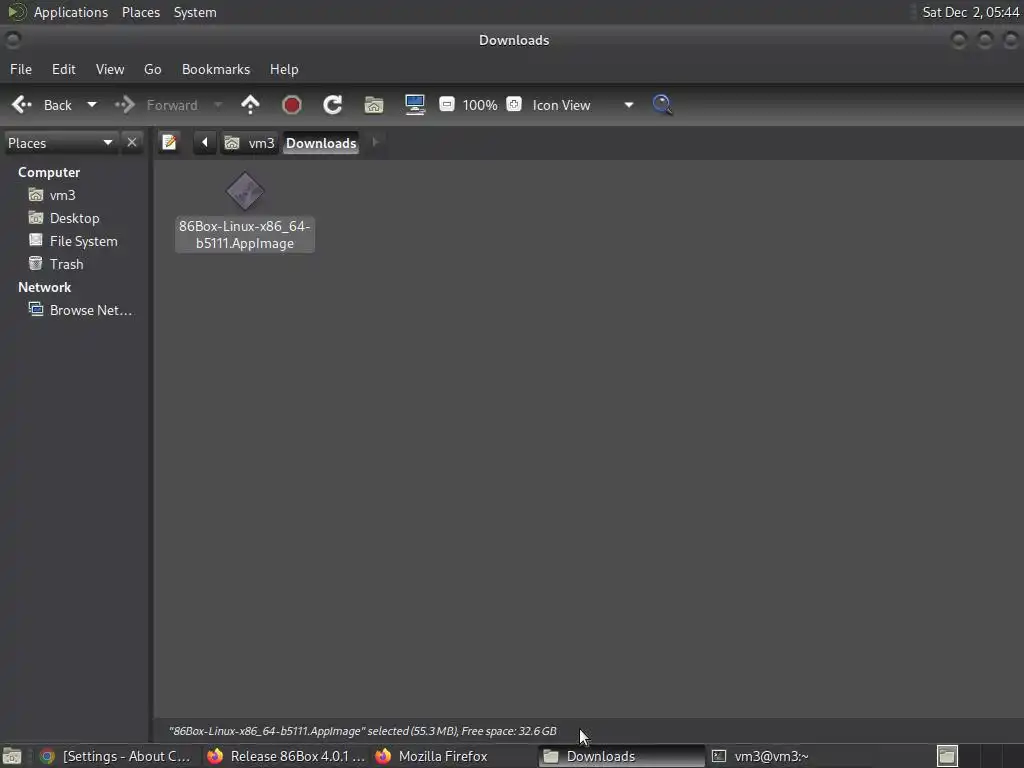1024x768 pixels.
Task: Switch to the vm3@vm3:~ terminal window
Action: pos(790,756)
